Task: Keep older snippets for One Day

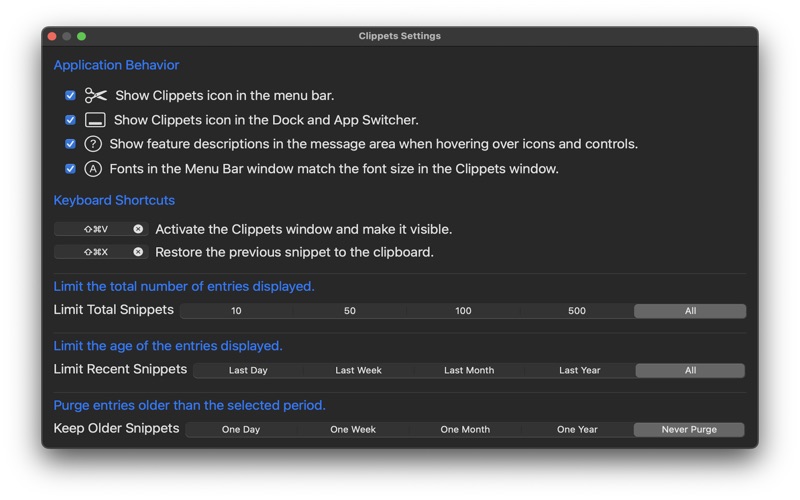Action: click(x=241, y=430)
